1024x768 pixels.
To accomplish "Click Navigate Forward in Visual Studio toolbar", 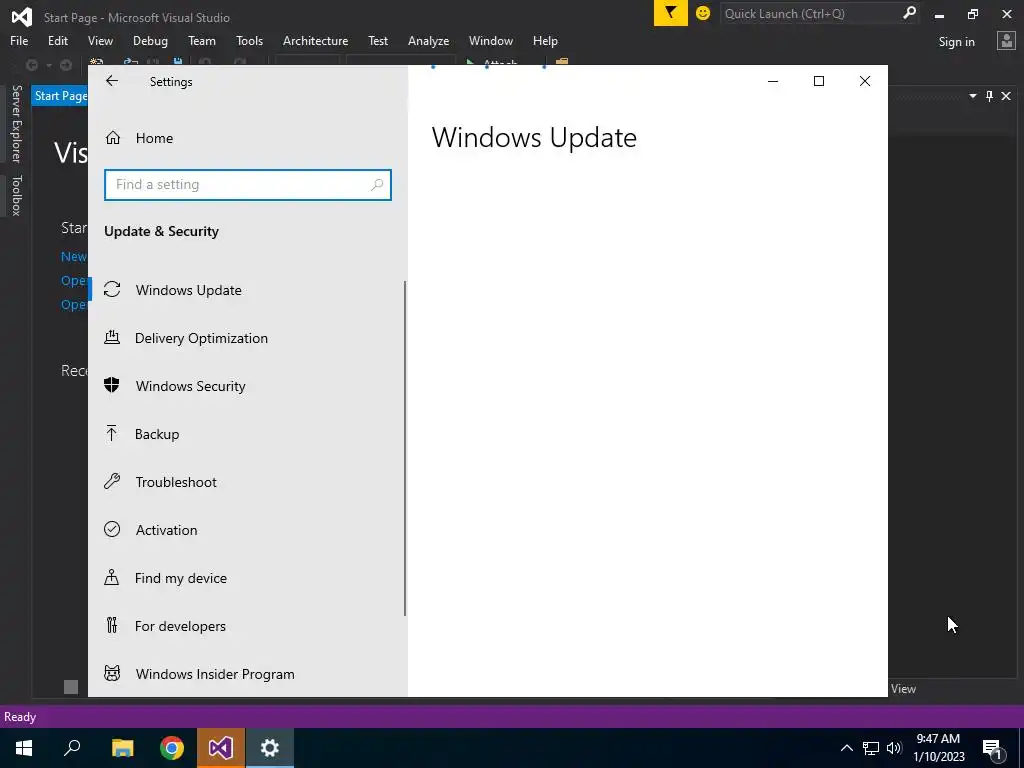I will [x=66, y=65].
